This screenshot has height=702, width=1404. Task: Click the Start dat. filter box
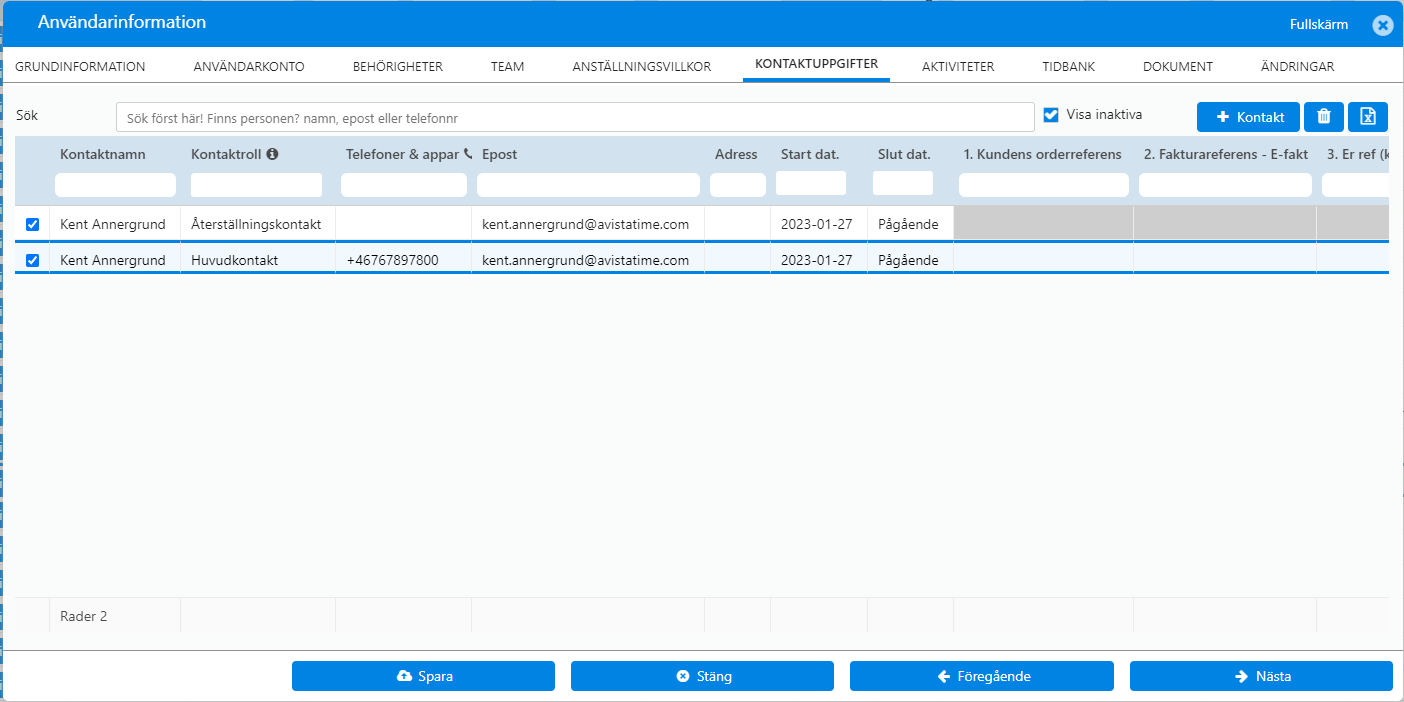[x=811, y=183]
